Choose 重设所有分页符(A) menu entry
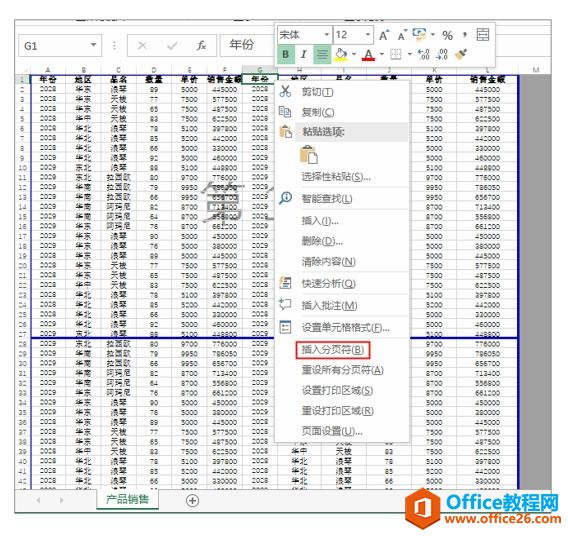568x536 pixels. click(x=342, y=370)
